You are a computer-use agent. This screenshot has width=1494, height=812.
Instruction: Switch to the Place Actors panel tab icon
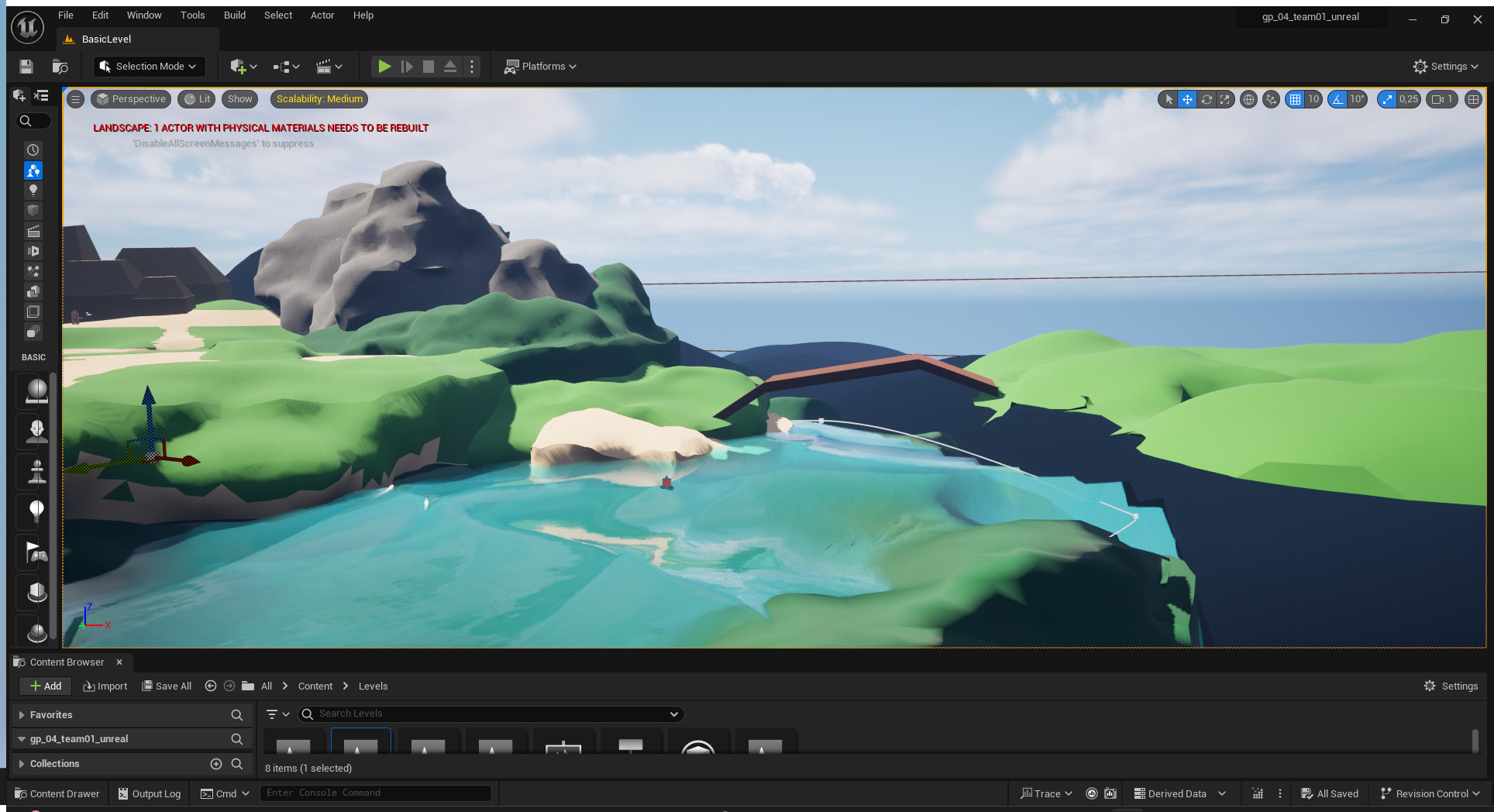(19, 95)
